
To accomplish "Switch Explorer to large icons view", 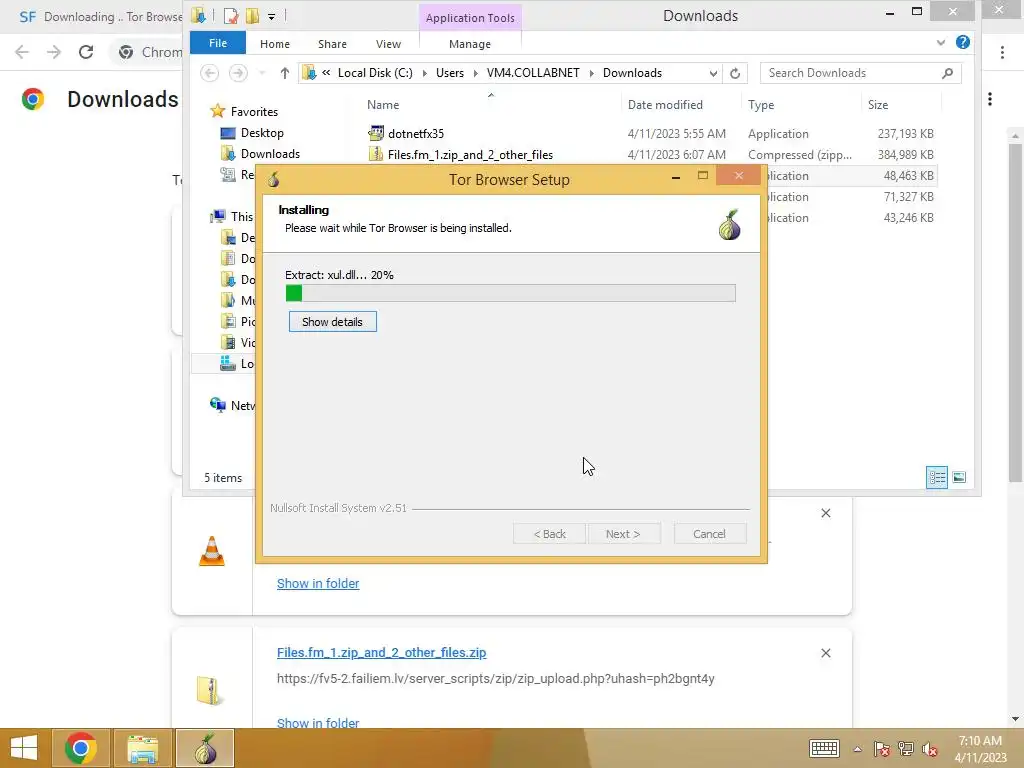I will coord(959,477).
